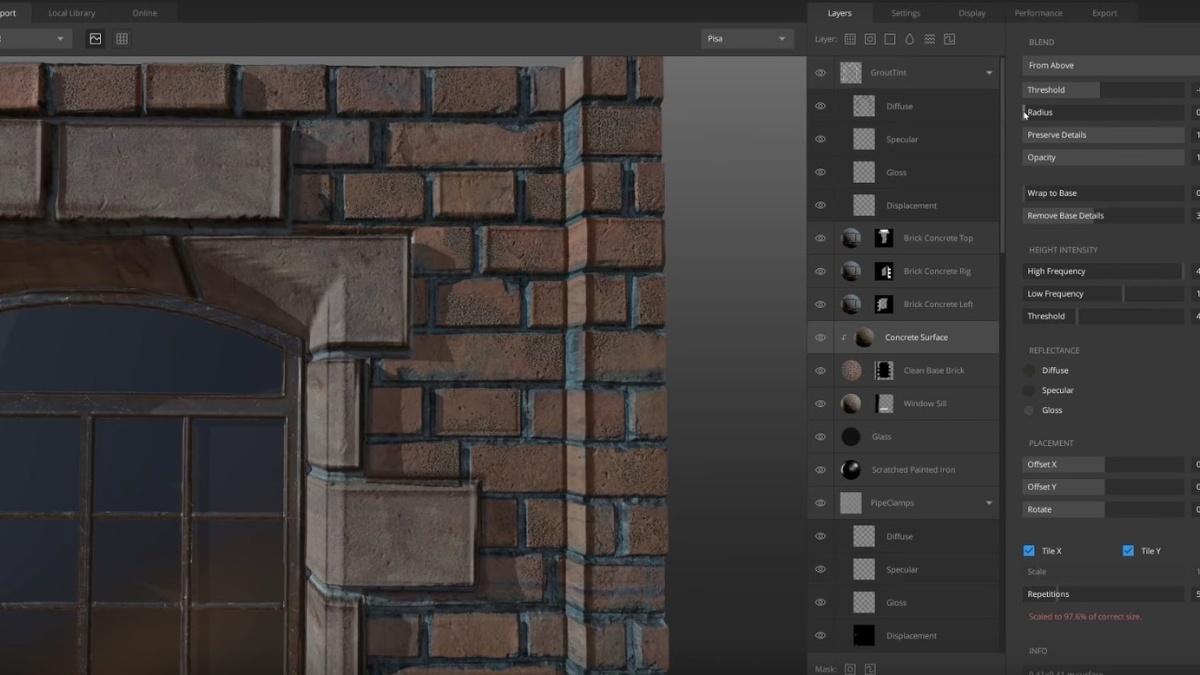Click the Clean Base Brick material sphere
The image size is (1200, 675).
pos(851,370)
